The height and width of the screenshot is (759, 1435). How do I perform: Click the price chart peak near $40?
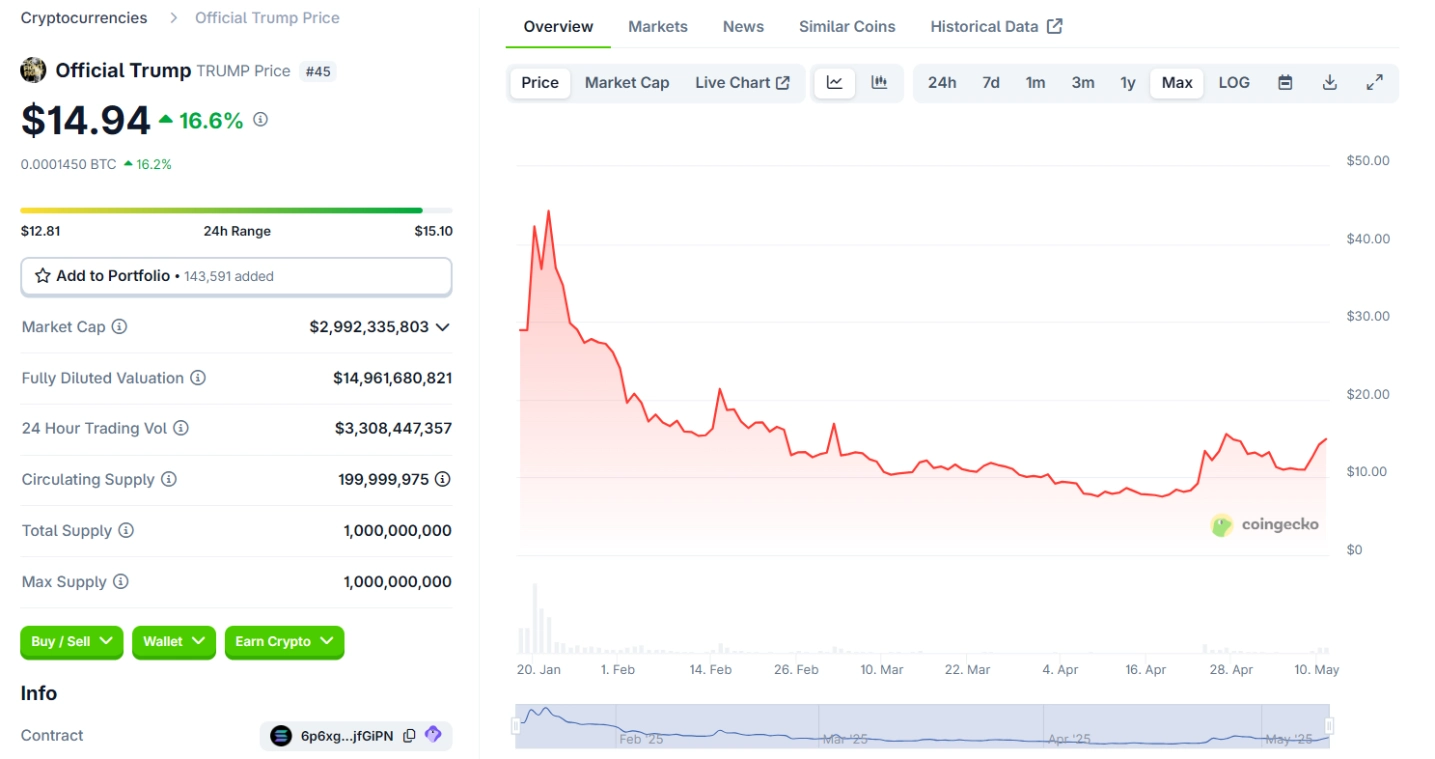point(548,212)
